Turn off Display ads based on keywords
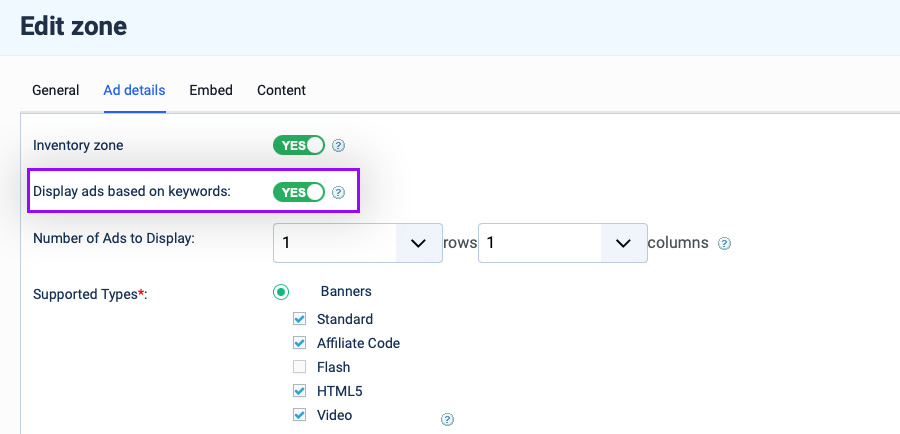This screenshot has height=434, width=900. click(x=298, y=192)
